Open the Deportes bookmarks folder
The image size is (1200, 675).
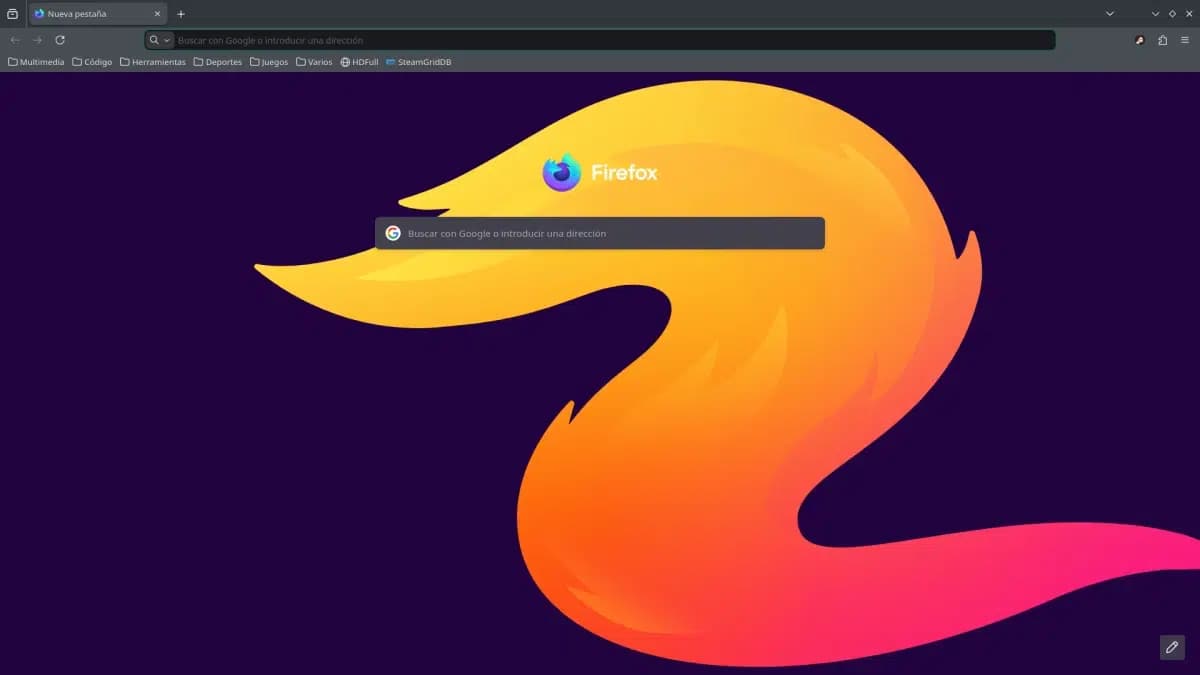tap(216, 61)
